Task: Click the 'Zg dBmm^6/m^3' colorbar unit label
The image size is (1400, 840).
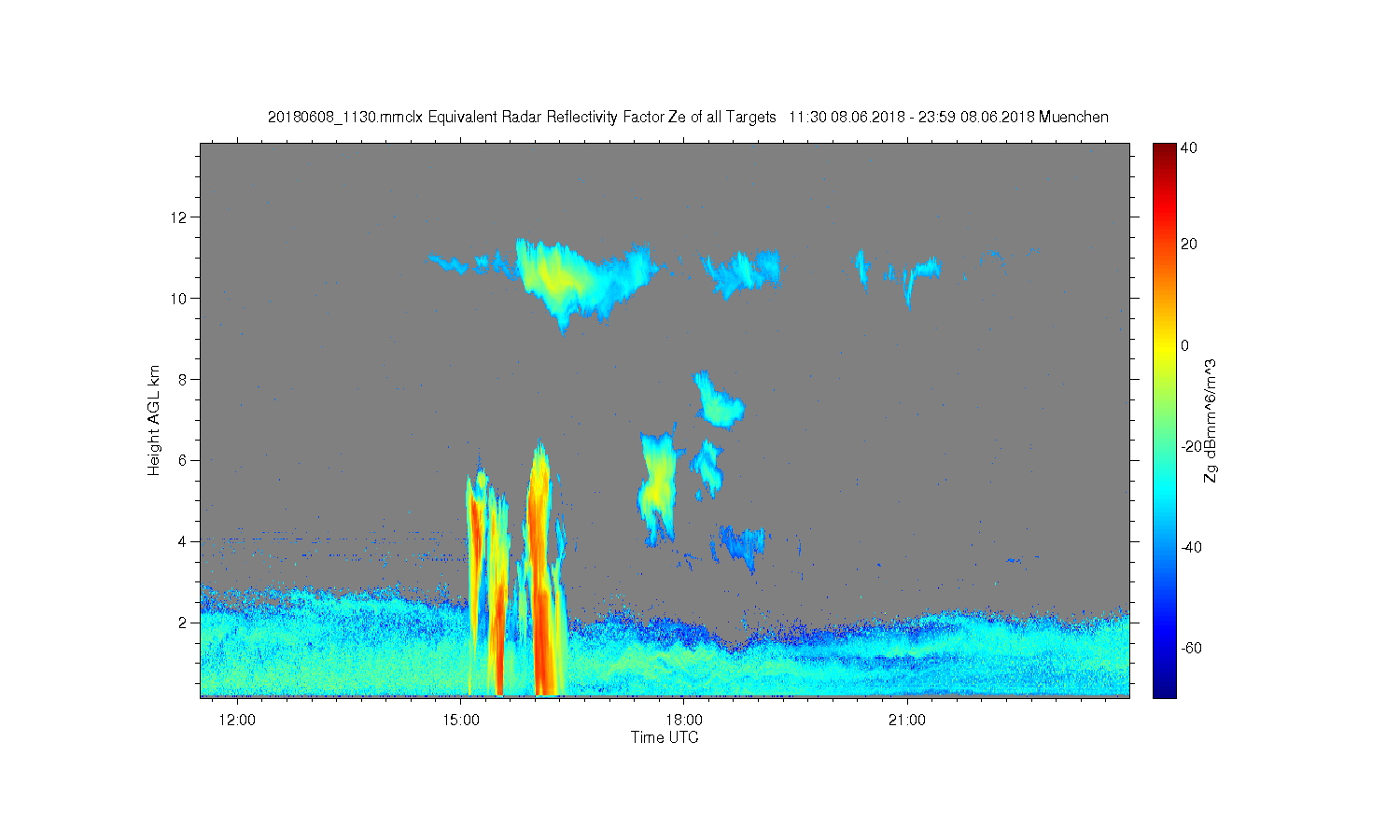Action: (x=1211, y=420)
